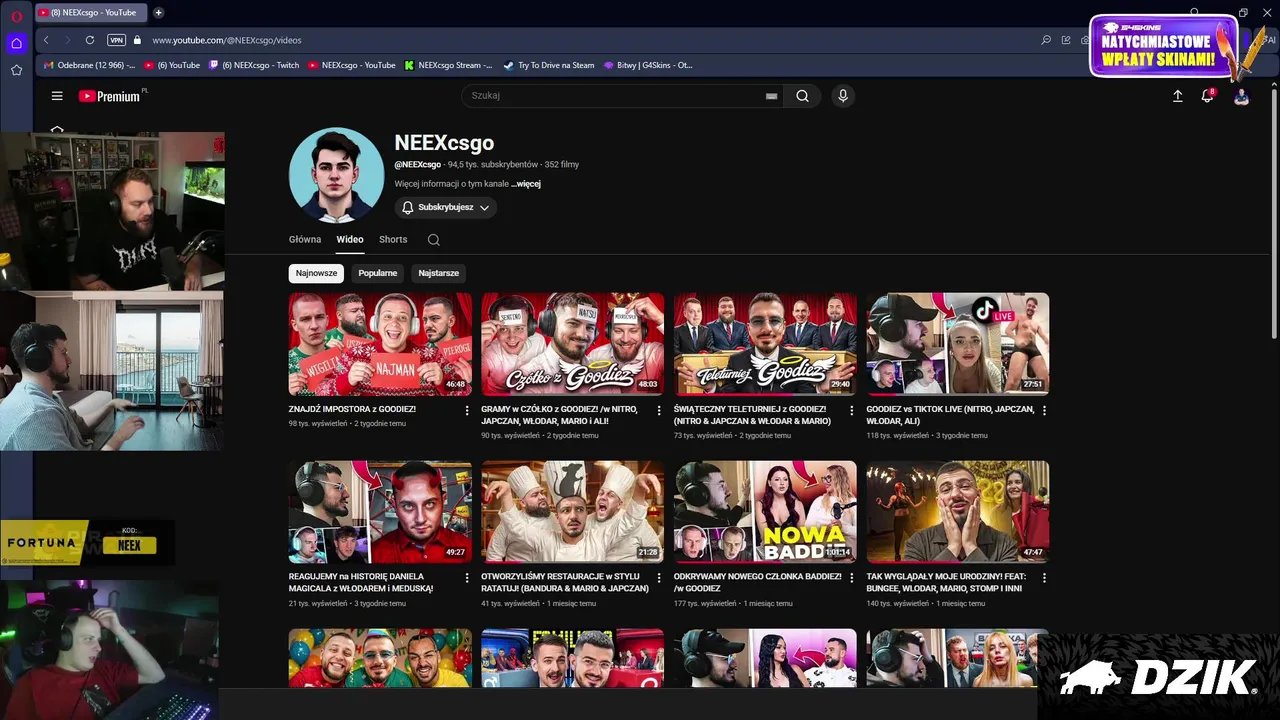
Task: Open more options for OTWORZYLIŚMY RESTAURACJE video
Action: [658, 578]
